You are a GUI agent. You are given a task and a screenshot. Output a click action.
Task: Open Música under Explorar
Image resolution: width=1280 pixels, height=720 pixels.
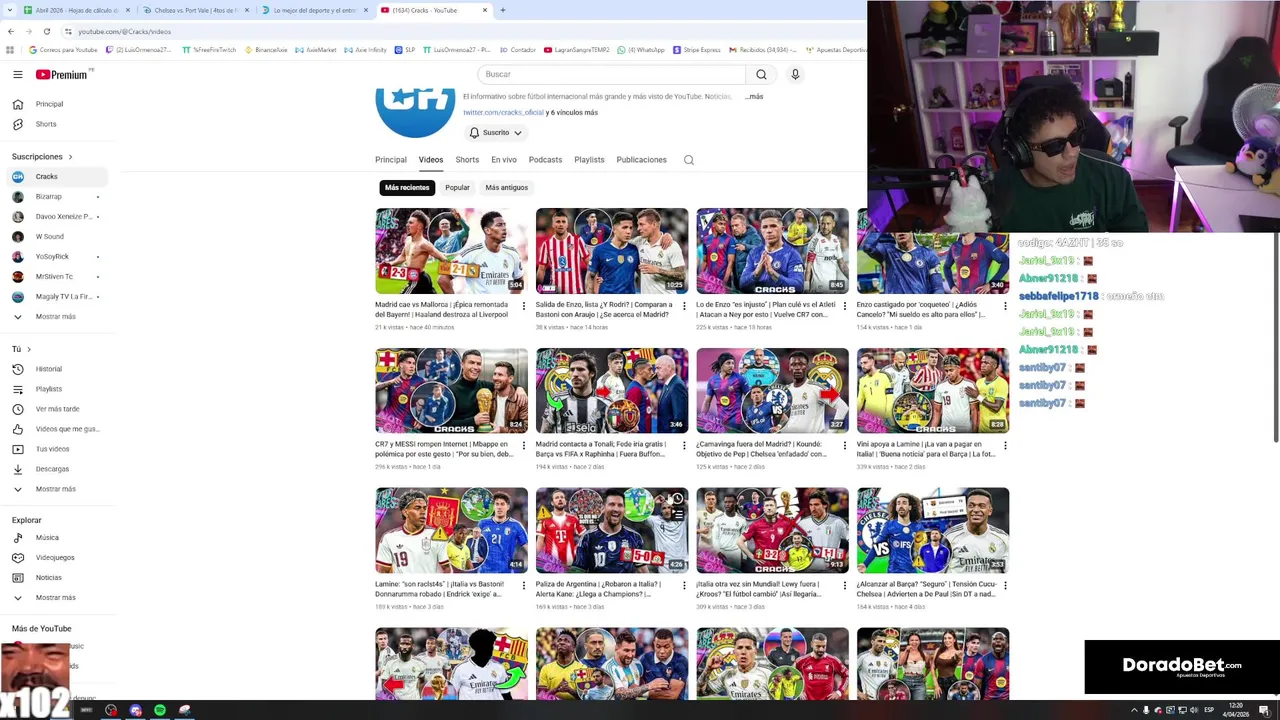47,537
